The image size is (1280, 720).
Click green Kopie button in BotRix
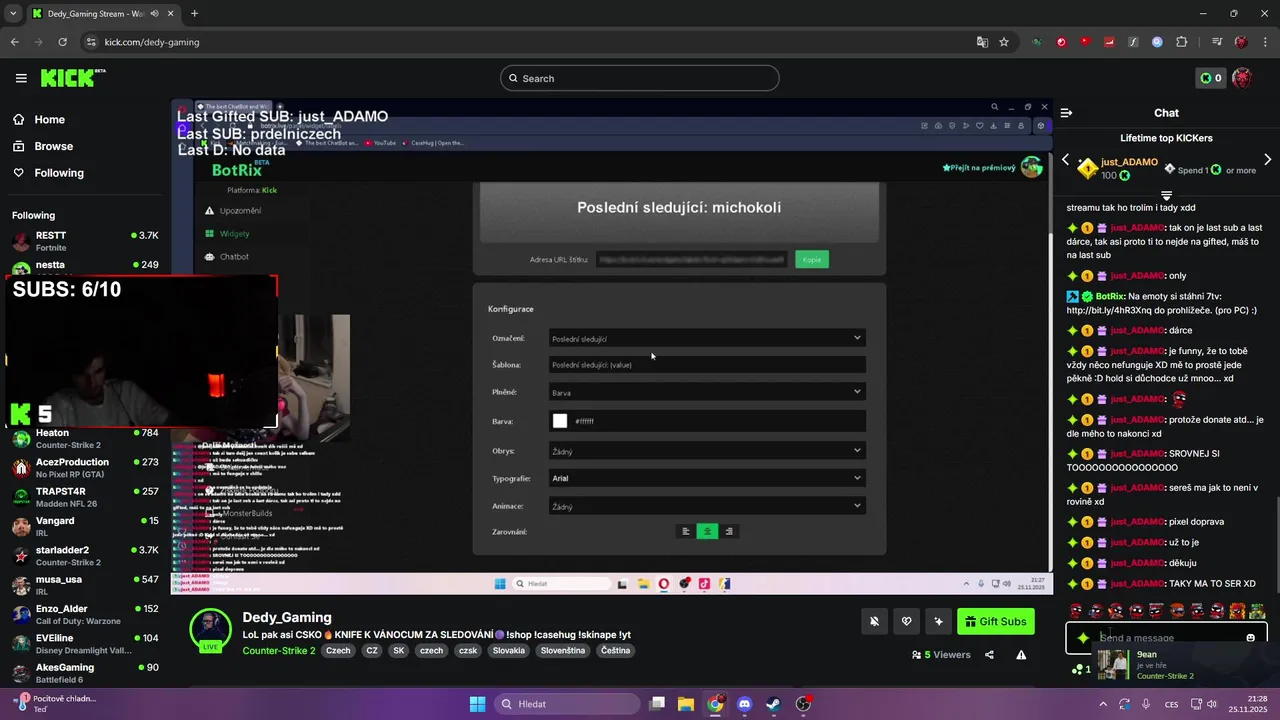pyautogui.click(x=812, y=259)
